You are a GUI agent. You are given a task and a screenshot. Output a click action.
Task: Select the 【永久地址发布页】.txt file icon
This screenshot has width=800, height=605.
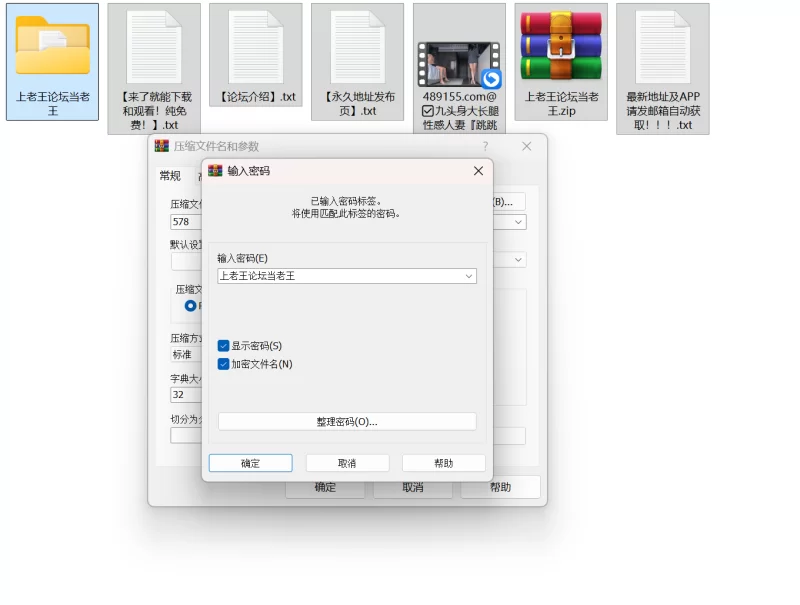pos(357,47)
